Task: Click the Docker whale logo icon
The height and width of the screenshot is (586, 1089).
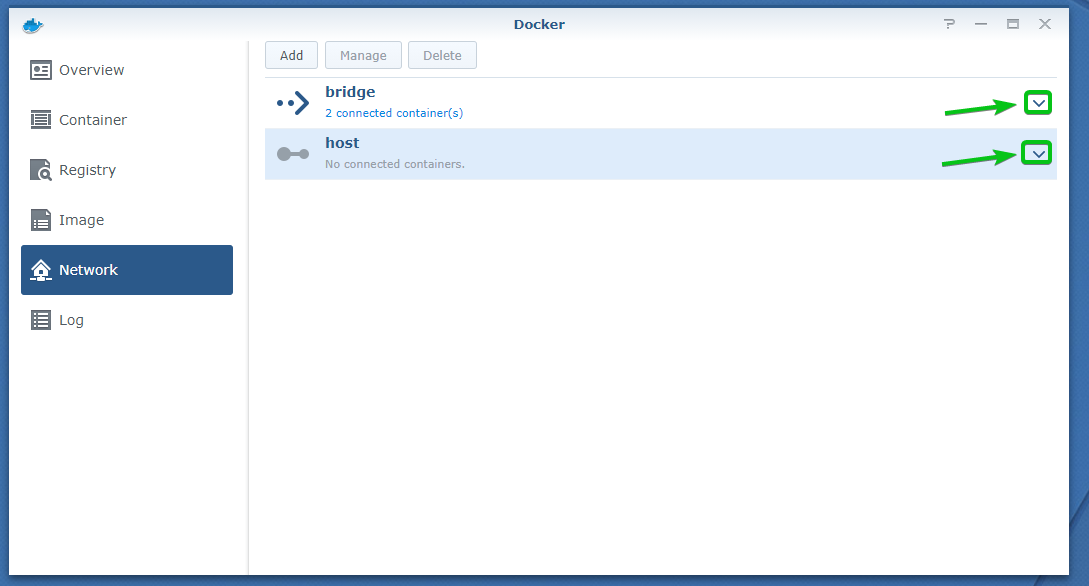Action: coord(33,26)
